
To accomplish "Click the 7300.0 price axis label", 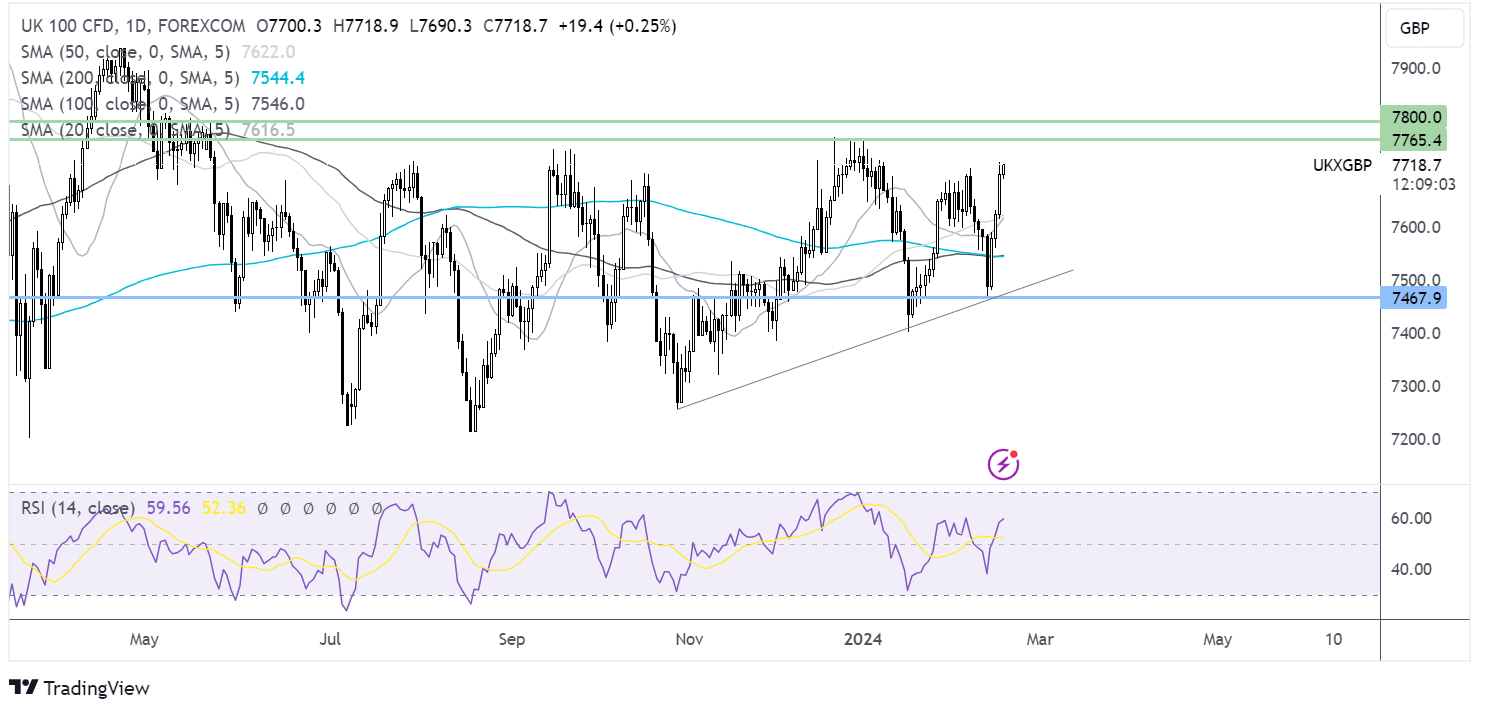I will [1416, 386].
